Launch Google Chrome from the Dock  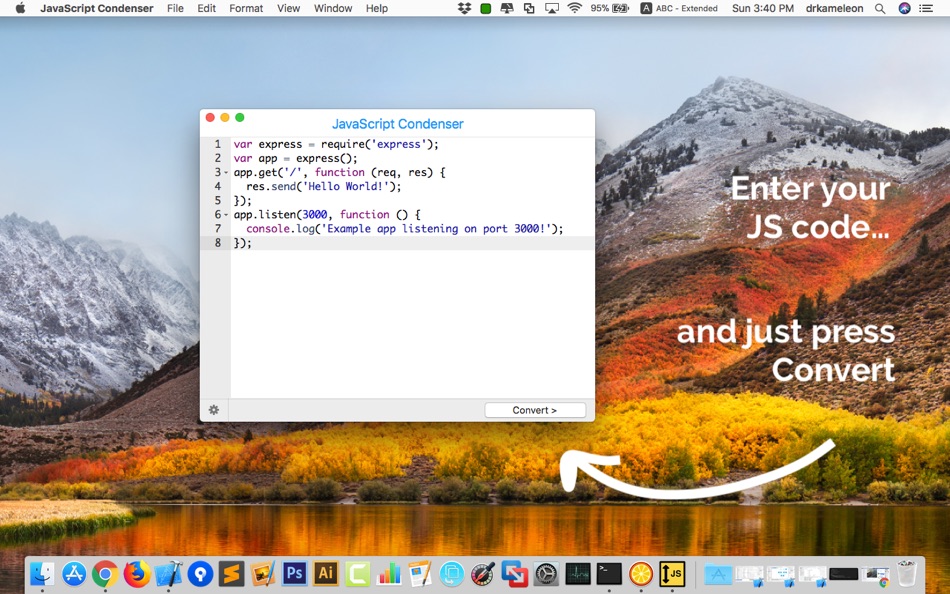click(x=105, y=573)
